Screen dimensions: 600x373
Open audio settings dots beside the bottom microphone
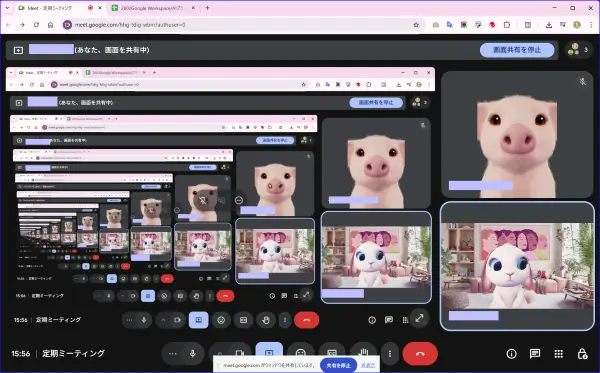(173, 353)
